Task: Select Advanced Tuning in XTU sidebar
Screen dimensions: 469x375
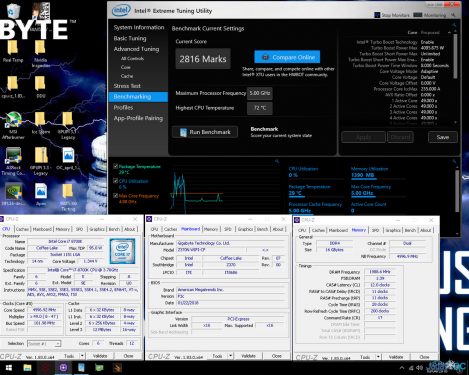Action: point(136,49)
